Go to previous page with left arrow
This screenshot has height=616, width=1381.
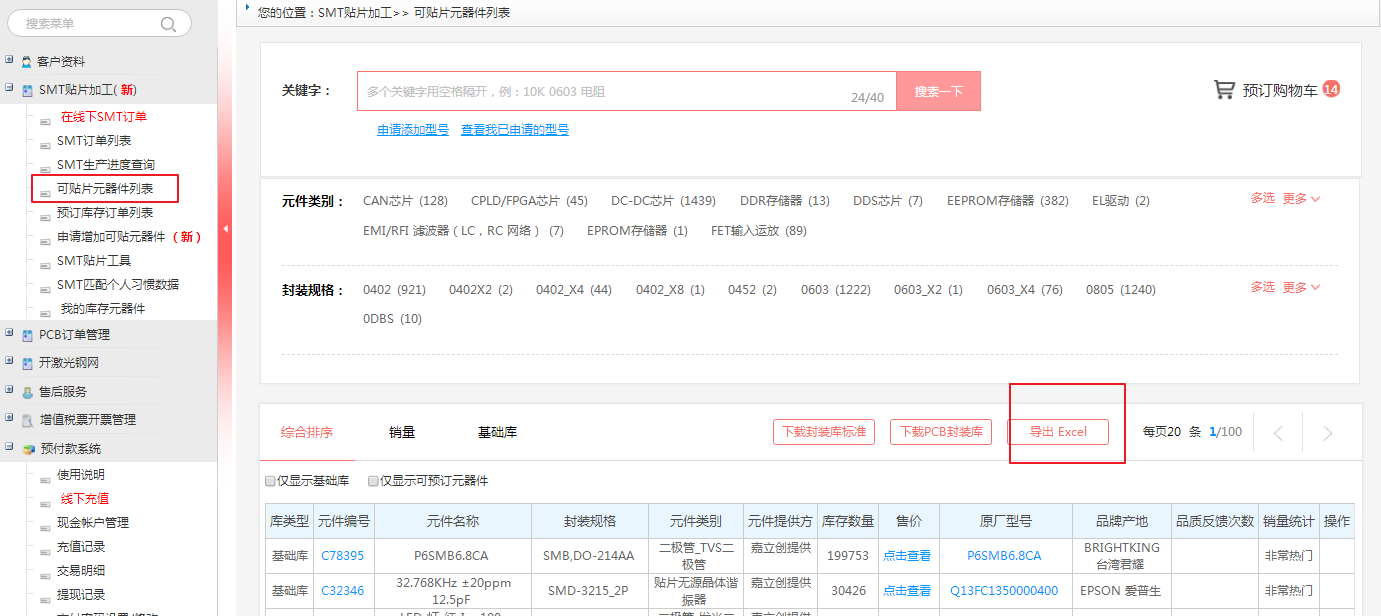point(1278,433)
